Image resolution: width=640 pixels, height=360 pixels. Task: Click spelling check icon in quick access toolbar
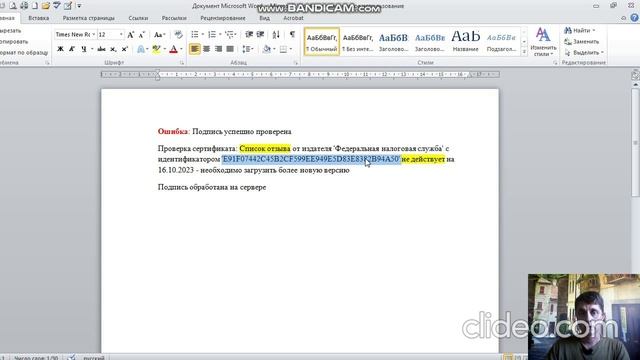[57, 6]
